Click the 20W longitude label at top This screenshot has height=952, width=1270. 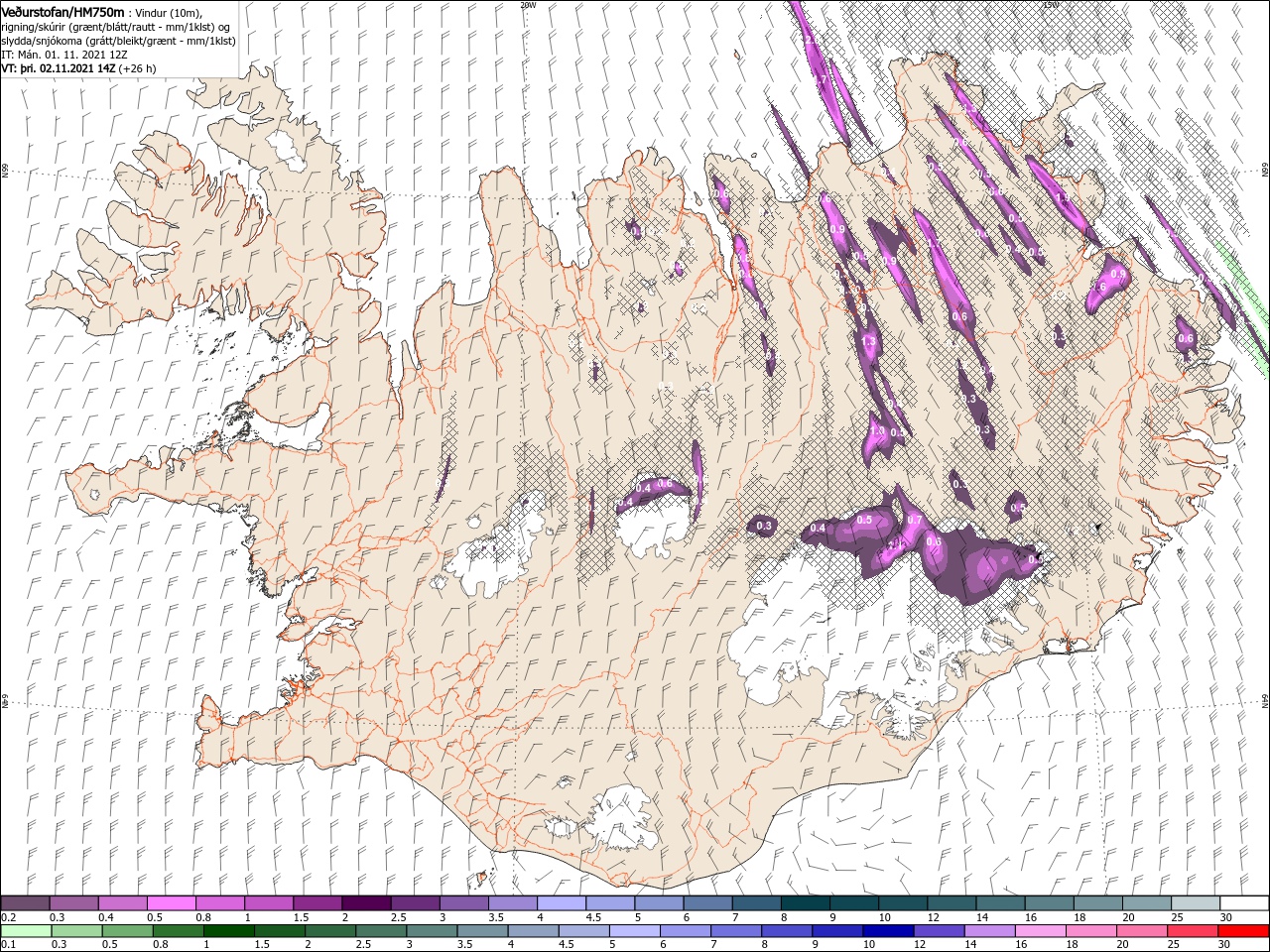(528, 4)
